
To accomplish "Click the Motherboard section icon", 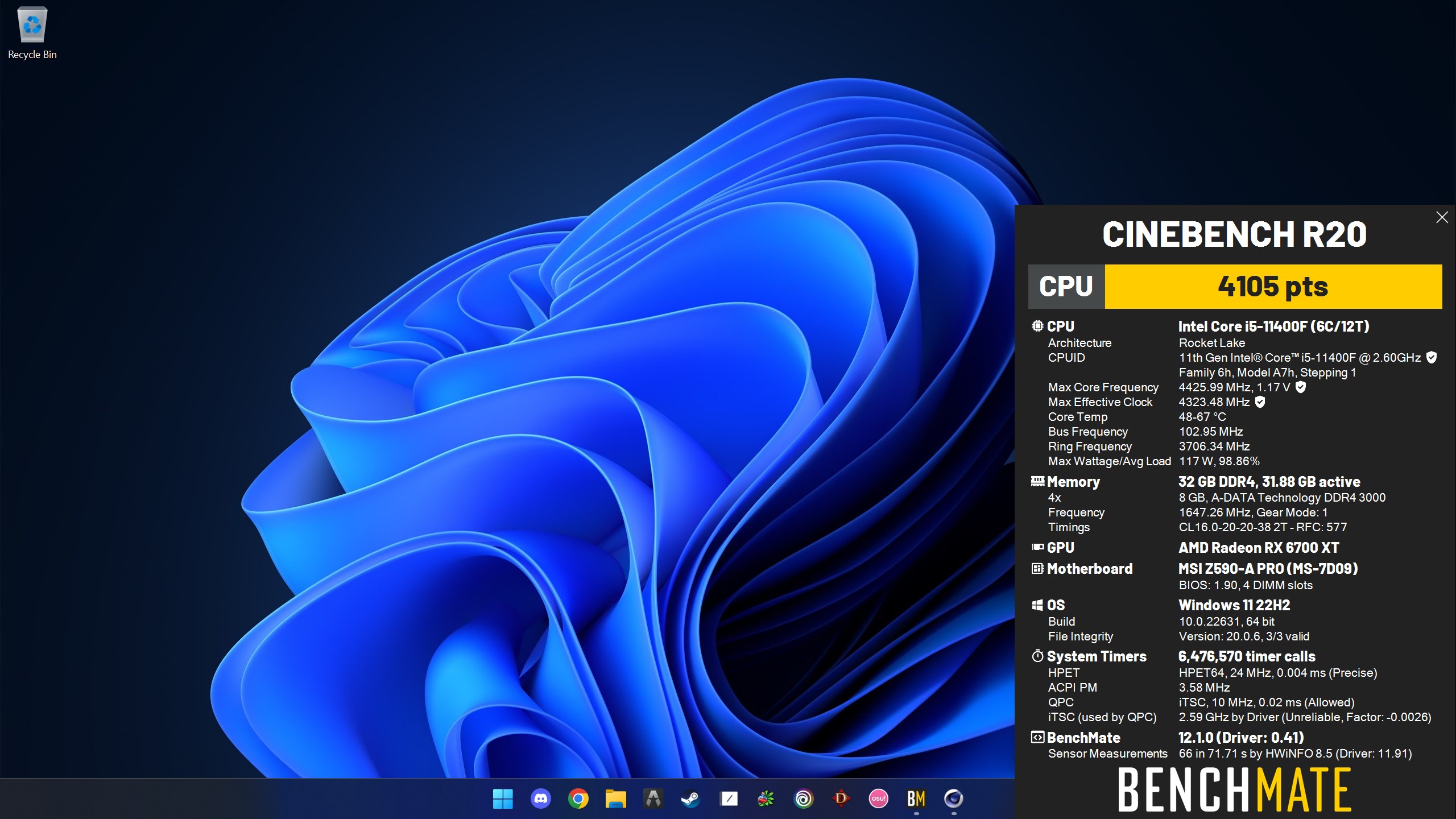I will tap(1037, 568).
